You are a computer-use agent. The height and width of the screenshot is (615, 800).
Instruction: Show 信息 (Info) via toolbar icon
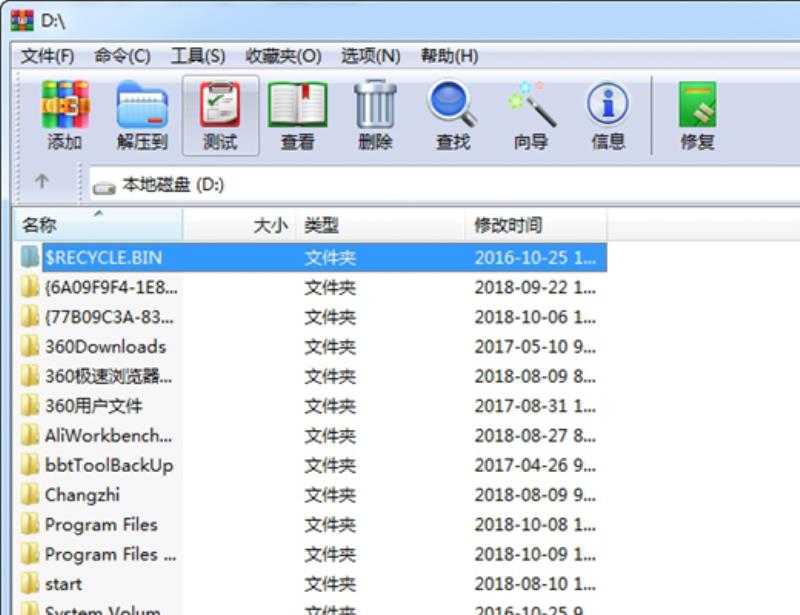(x=608, y=104)
